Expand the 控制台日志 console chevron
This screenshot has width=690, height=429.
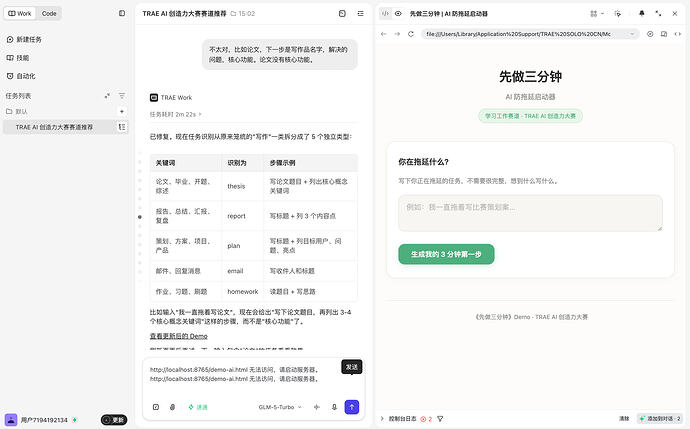point(382,419)
